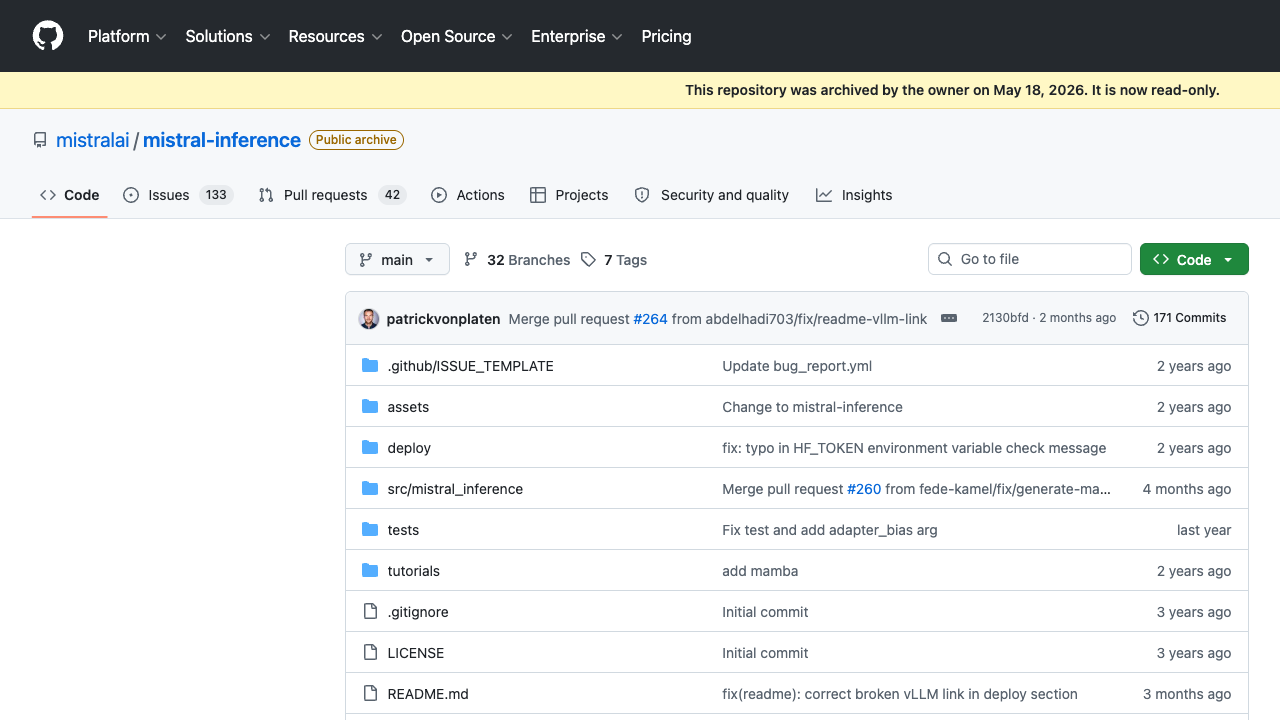Click patrickvonplaten's avatar image

pyautogui.click(x=369, y=318)
